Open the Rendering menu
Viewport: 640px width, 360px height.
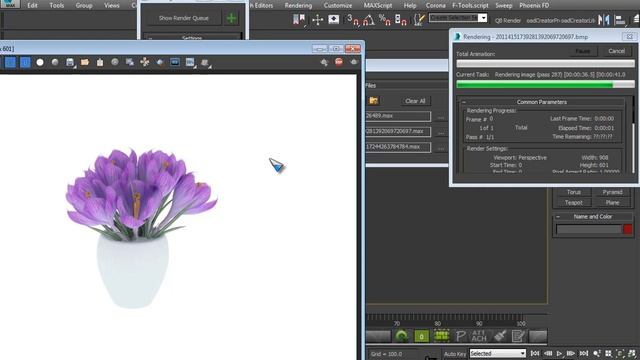point(298,5)
